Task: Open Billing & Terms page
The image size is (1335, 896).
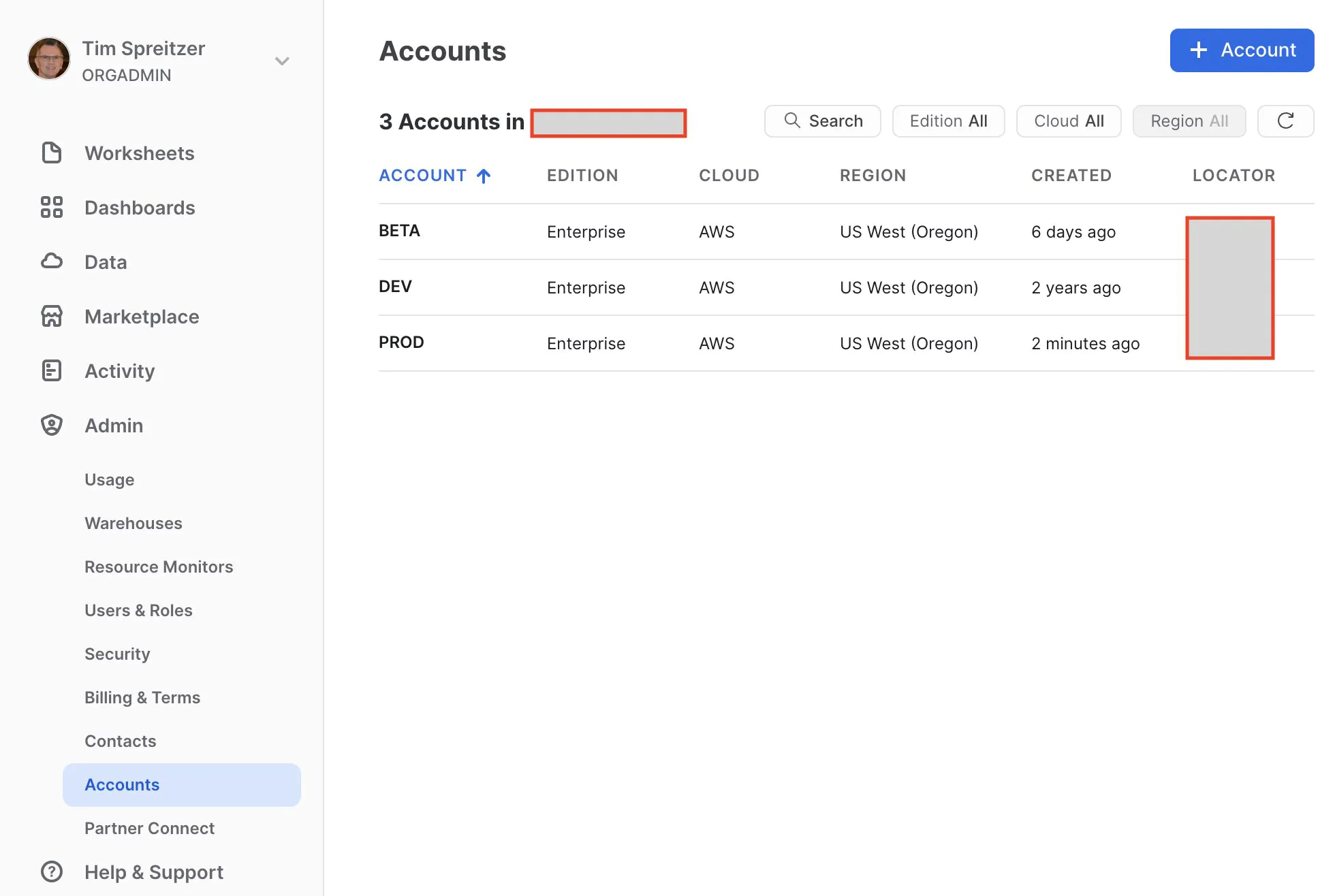Action: tap(142, 697)
